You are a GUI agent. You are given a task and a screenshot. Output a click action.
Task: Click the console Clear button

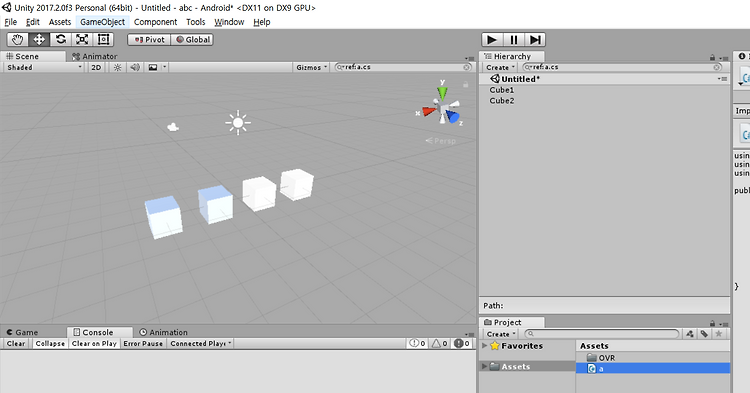click(x=16, y=343)
